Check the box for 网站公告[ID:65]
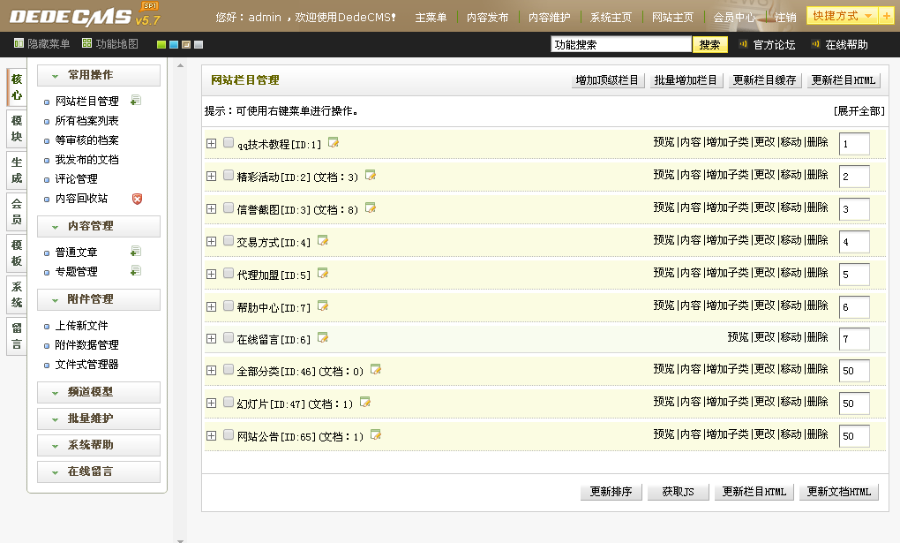This screenshot has width=900, height=543. [228, 435]
